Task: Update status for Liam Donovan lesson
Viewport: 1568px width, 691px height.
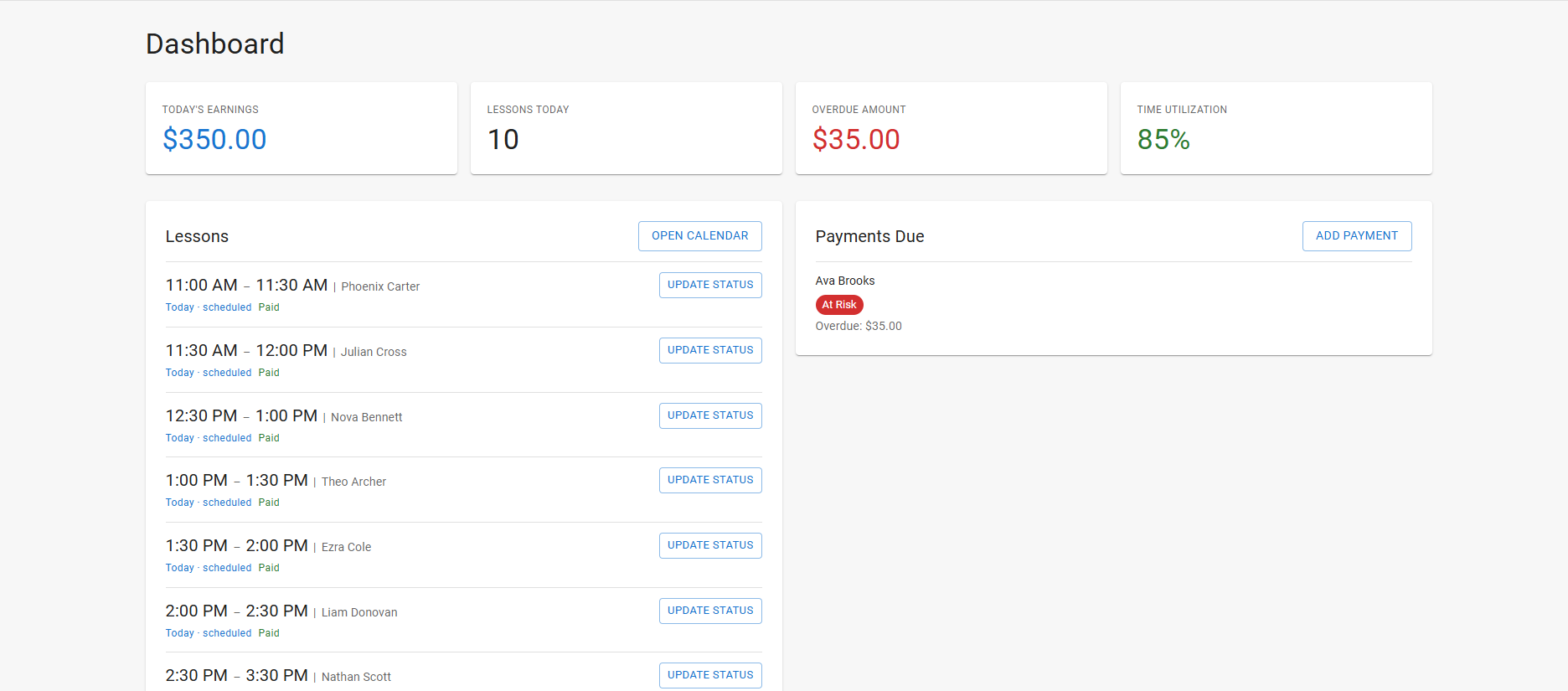Action: click(x=710, y=611)
